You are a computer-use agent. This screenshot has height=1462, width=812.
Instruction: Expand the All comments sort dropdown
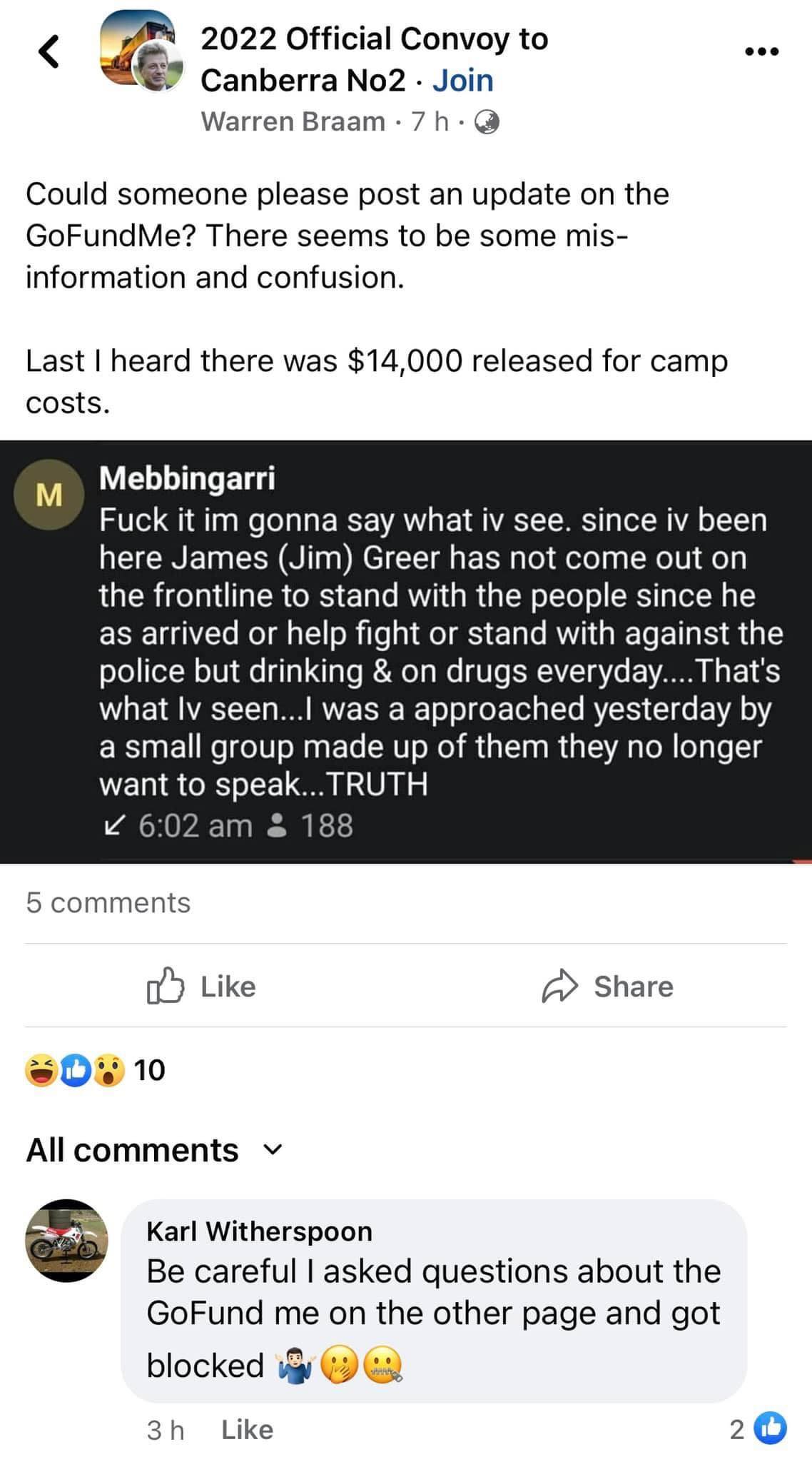[x=155, y=1150]
